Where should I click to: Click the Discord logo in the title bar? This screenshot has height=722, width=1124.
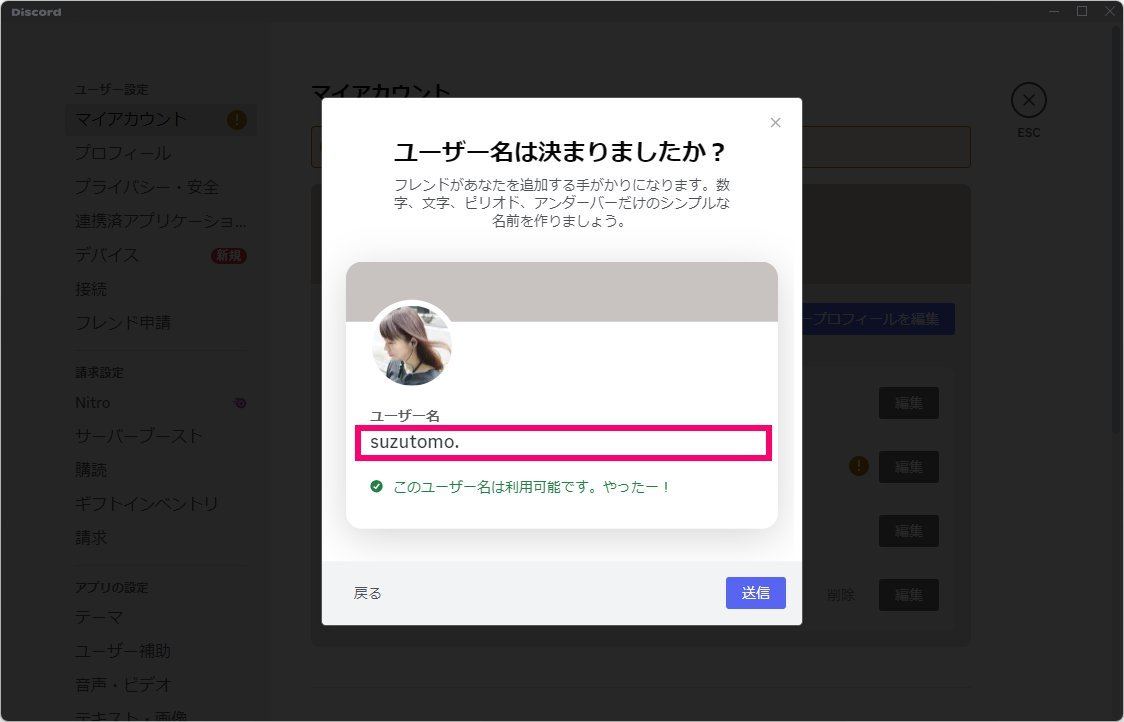34,11
